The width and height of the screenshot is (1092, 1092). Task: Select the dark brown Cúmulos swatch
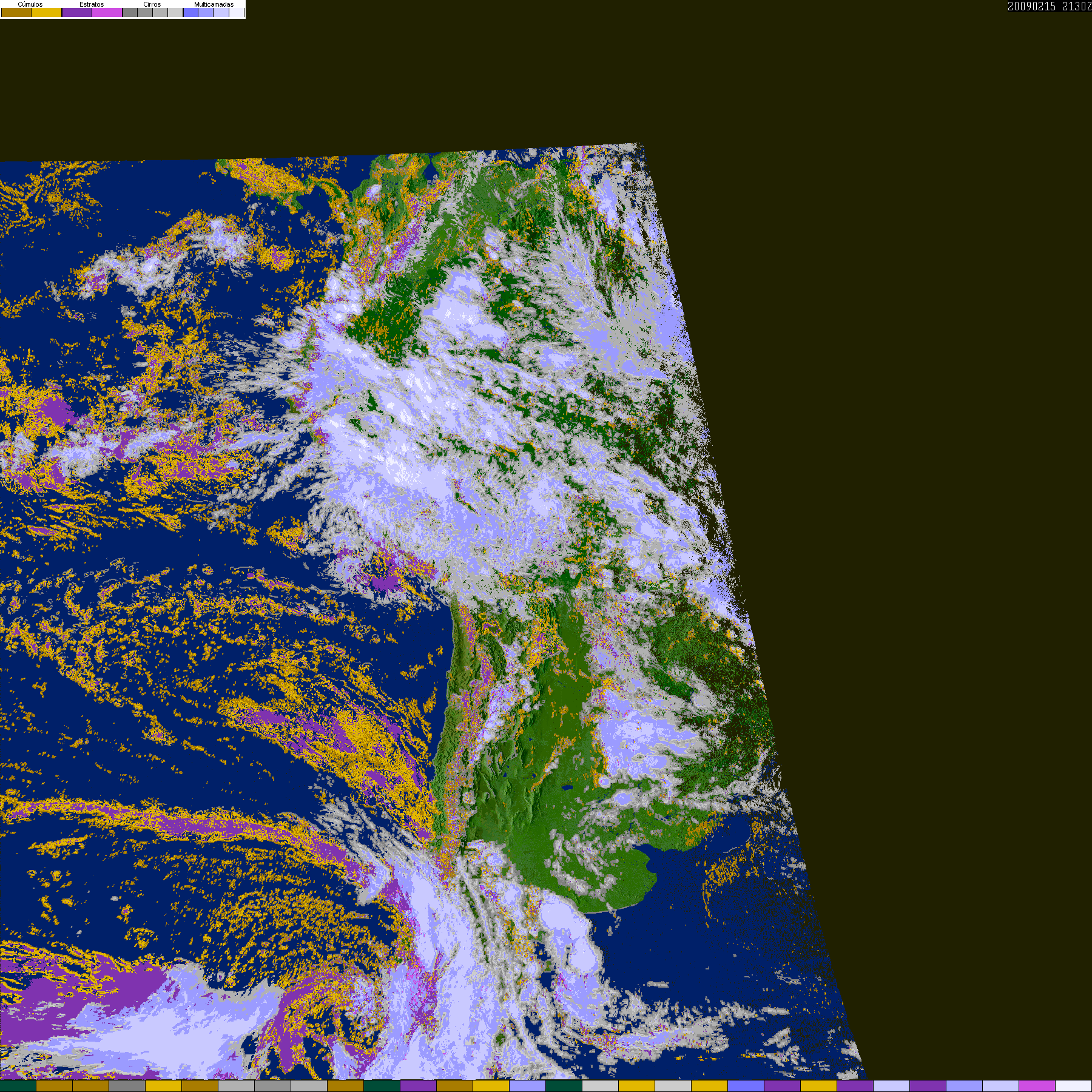coord(16,12)
